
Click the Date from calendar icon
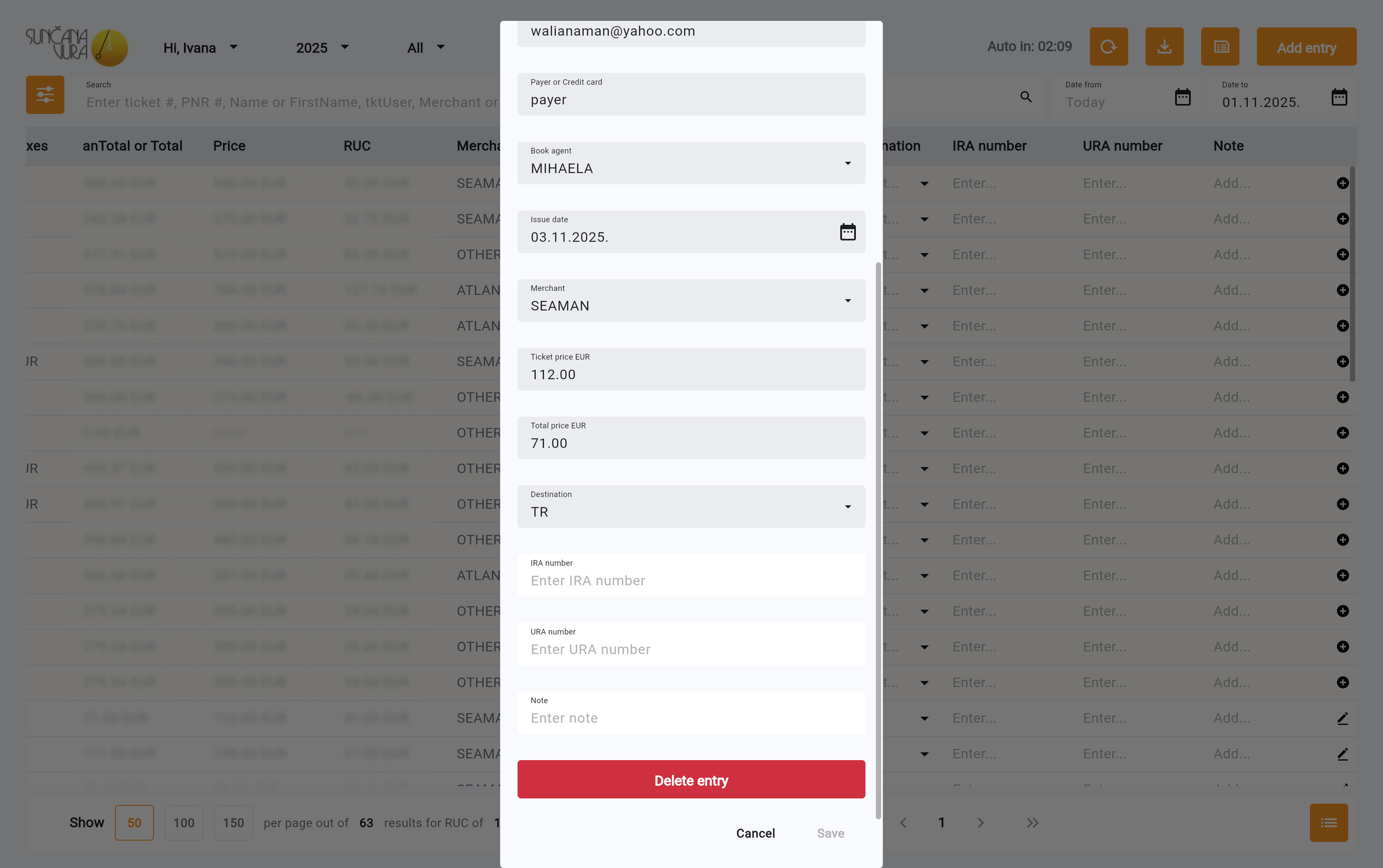[1182, 97]
